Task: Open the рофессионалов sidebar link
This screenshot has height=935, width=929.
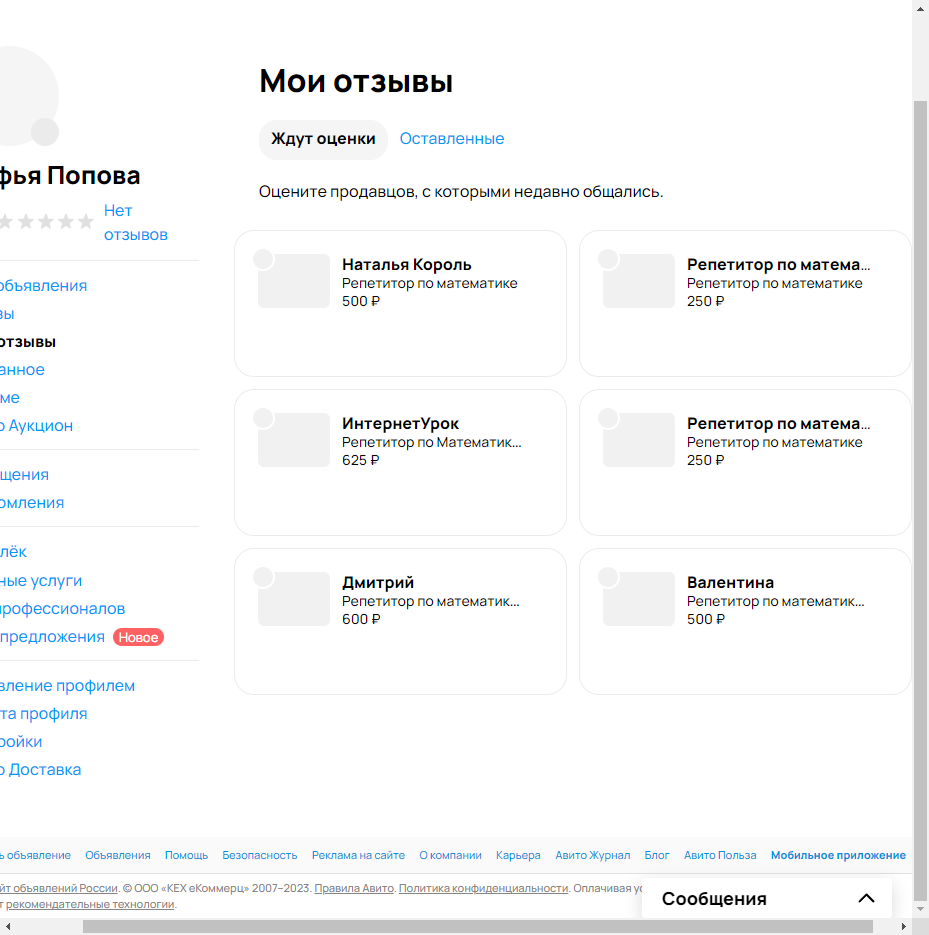Action: point(63,609)
